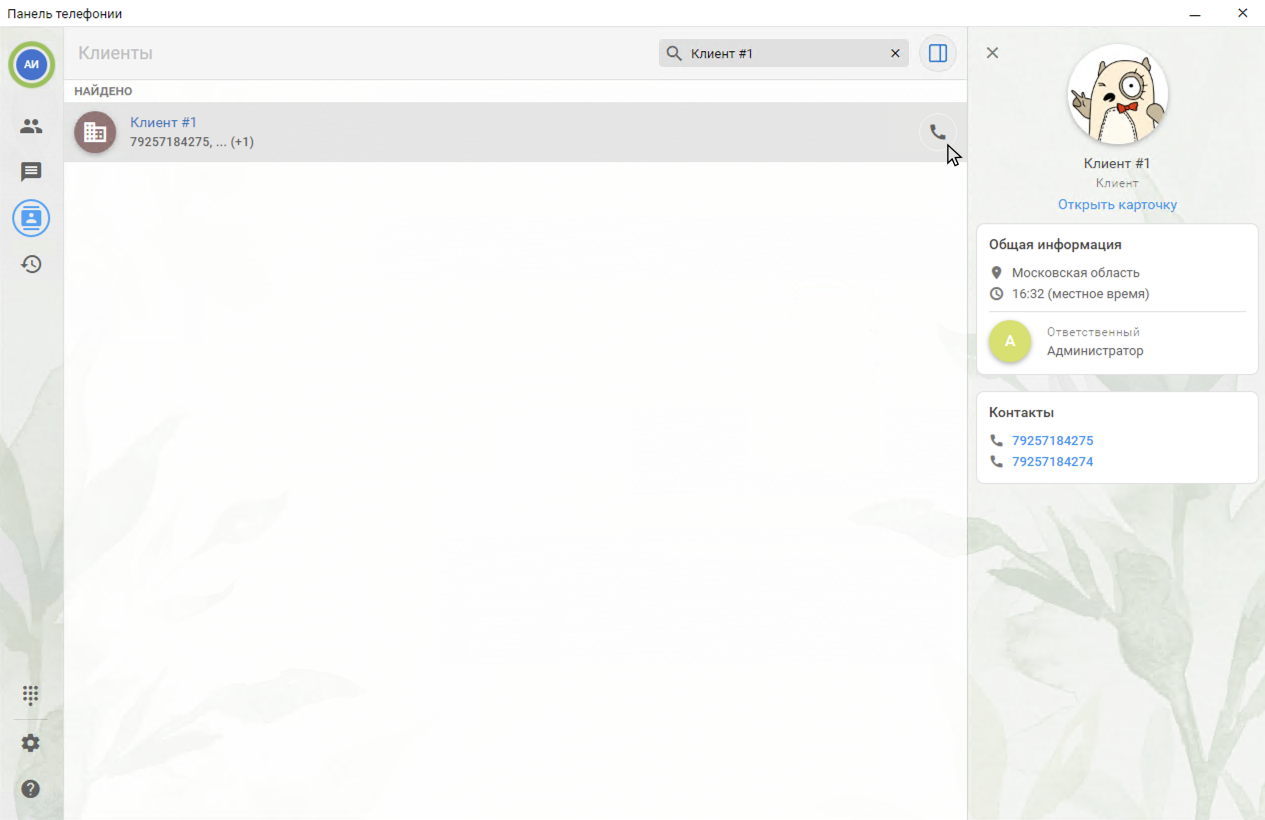Screen dimensions: 1265x820
Task: Click the search field with Клиент #1
Action: (780, 54)
